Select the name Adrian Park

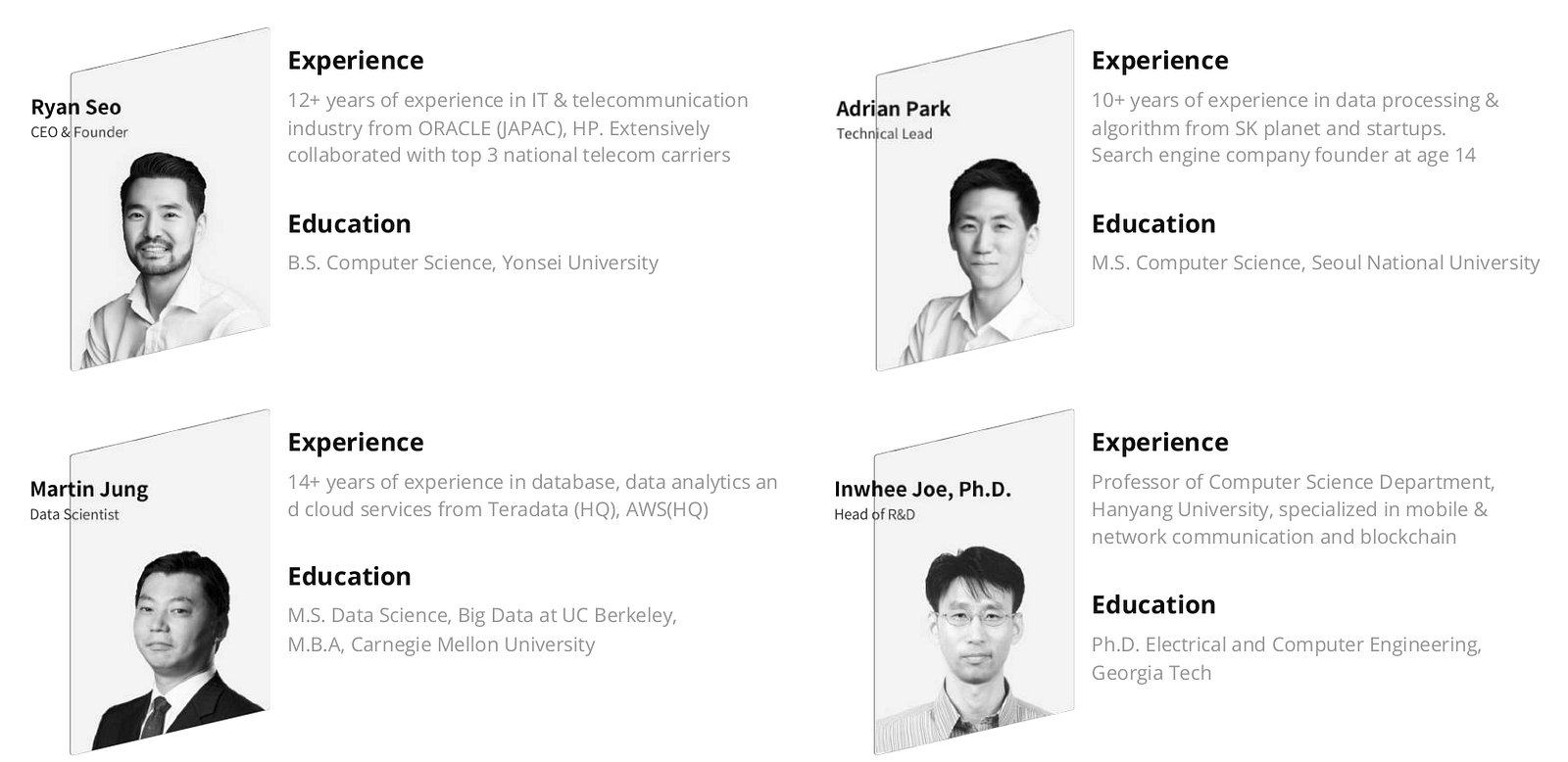[893, 109]
